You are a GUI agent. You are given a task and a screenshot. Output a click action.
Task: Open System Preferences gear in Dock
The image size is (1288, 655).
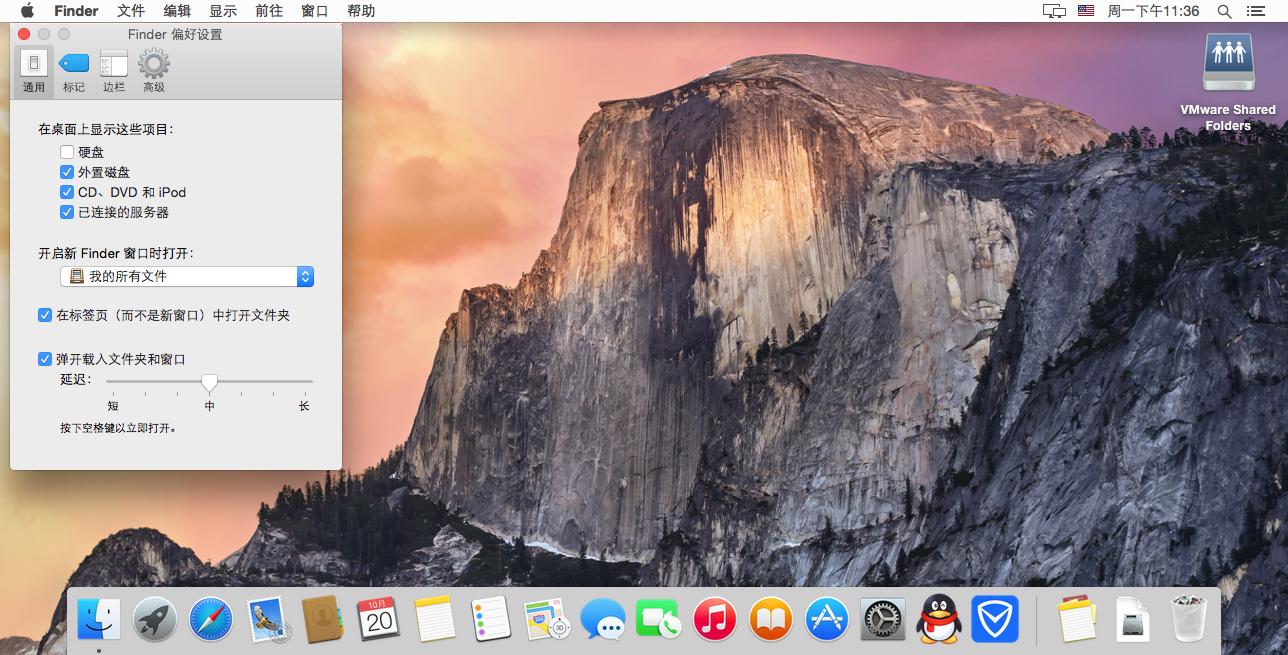coord(883,620)
